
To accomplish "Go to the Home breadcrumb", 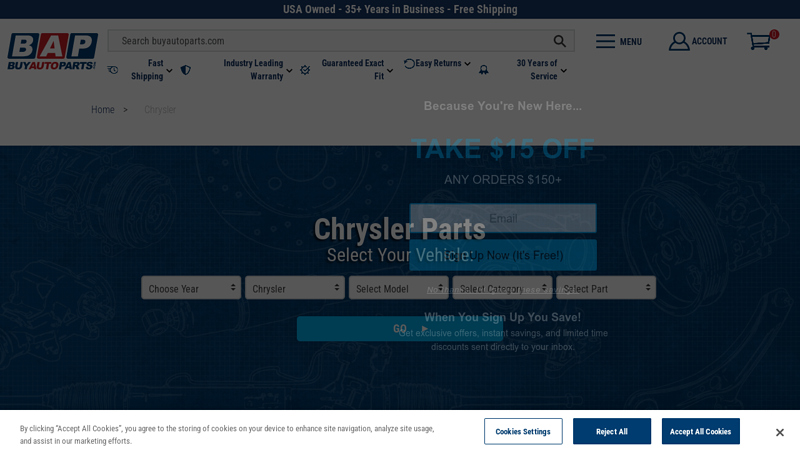I will point(103,110).
